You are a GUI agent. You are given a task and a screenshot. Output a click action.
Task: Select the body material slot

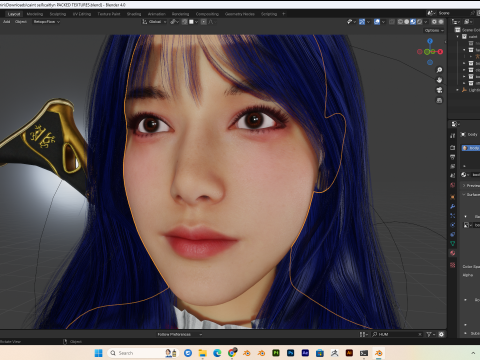tap(471, 148)
